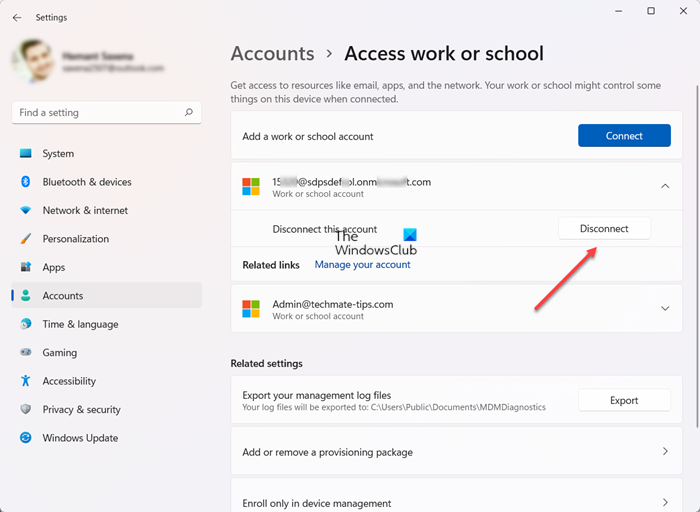
Task: Click the back arrow in Settings
Action: pyautogui.click(x=17, y=17)
